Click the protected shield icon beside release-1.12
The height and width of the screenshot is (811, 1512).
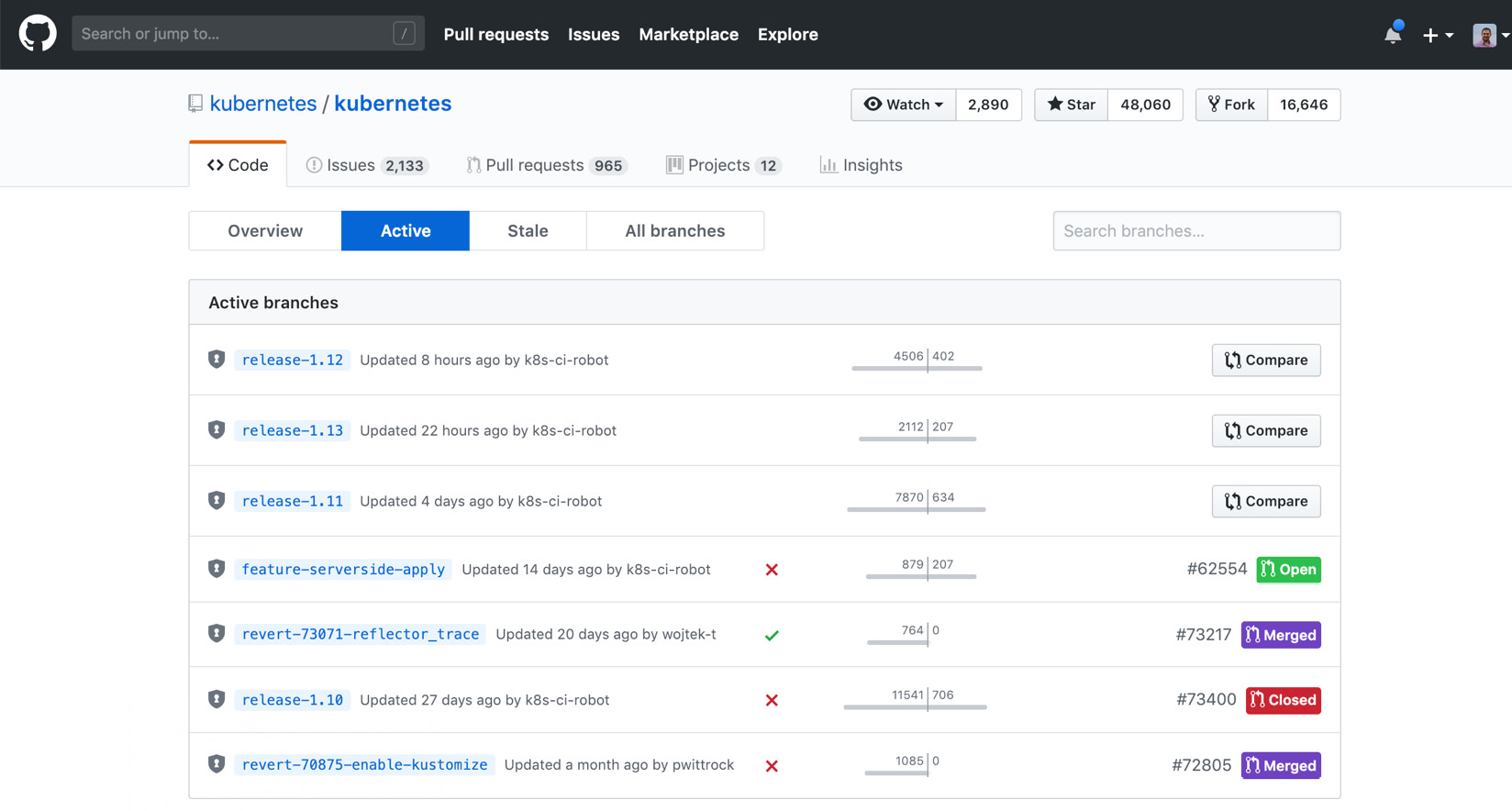(x=217, y=360)
